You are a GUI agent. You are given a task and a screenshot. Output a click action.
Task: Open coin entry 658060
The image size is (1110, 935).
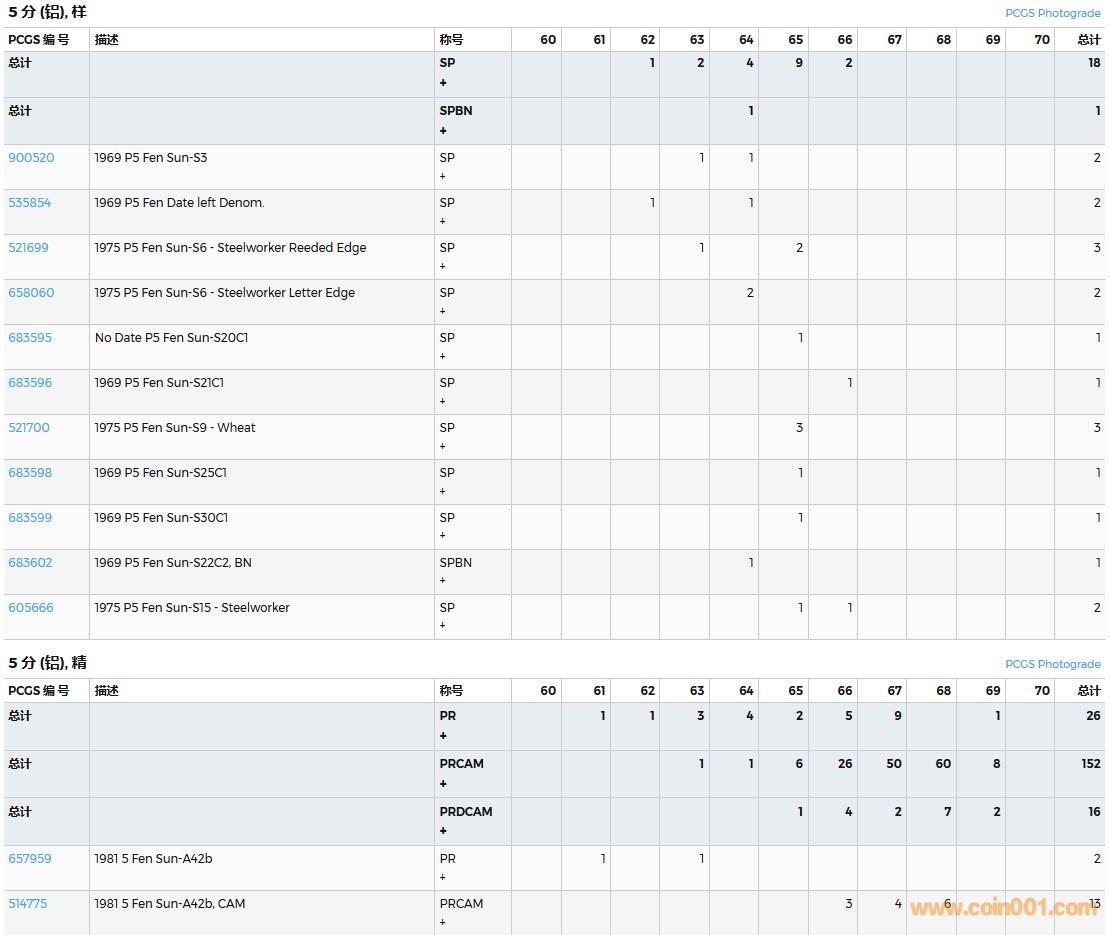(31, 293)
